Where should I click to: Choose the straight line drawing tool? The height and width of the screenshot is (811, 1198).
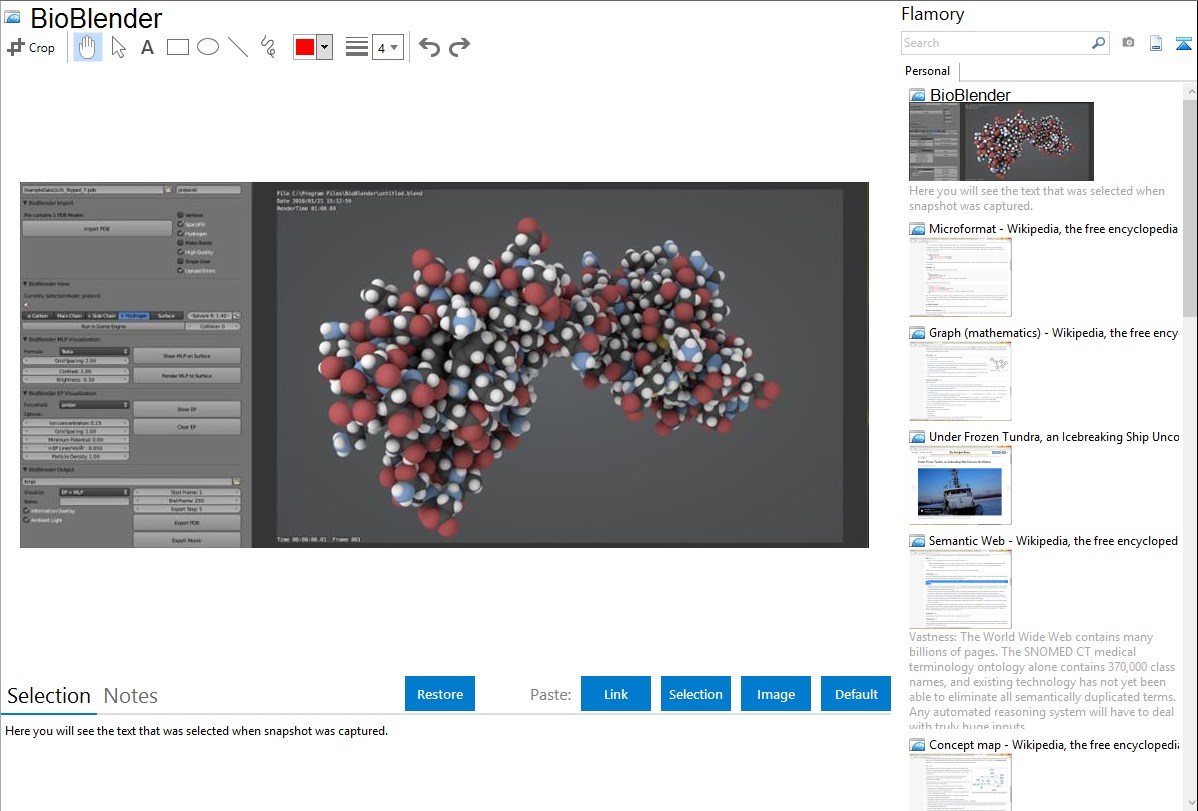tap(237, 47)
